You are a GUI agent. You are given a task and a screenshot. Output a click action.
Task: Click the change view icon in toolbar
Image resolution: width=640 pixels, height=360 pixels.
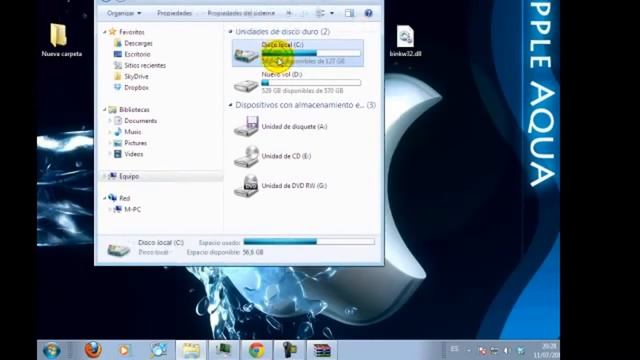320,13
